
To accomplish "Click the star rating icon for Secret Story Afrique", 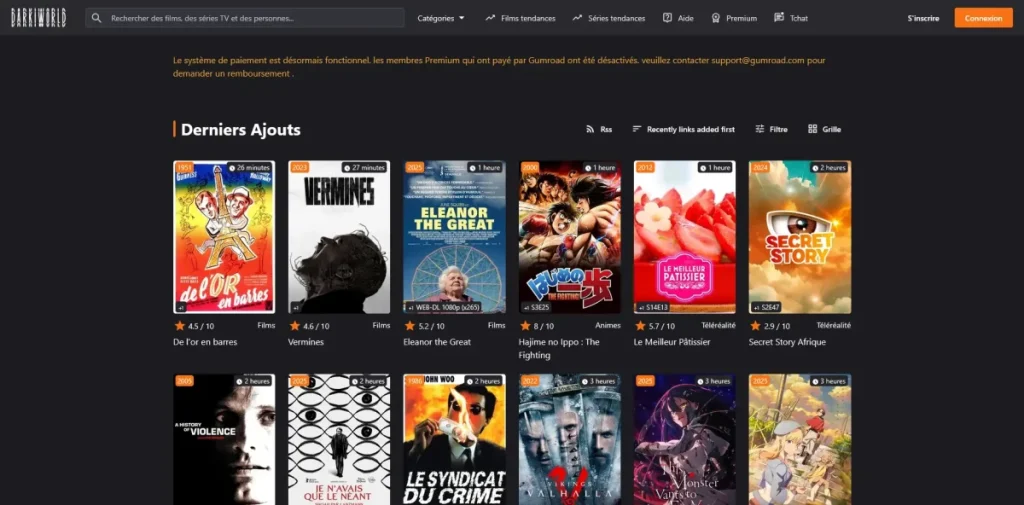I will click(x=755, y=325).
